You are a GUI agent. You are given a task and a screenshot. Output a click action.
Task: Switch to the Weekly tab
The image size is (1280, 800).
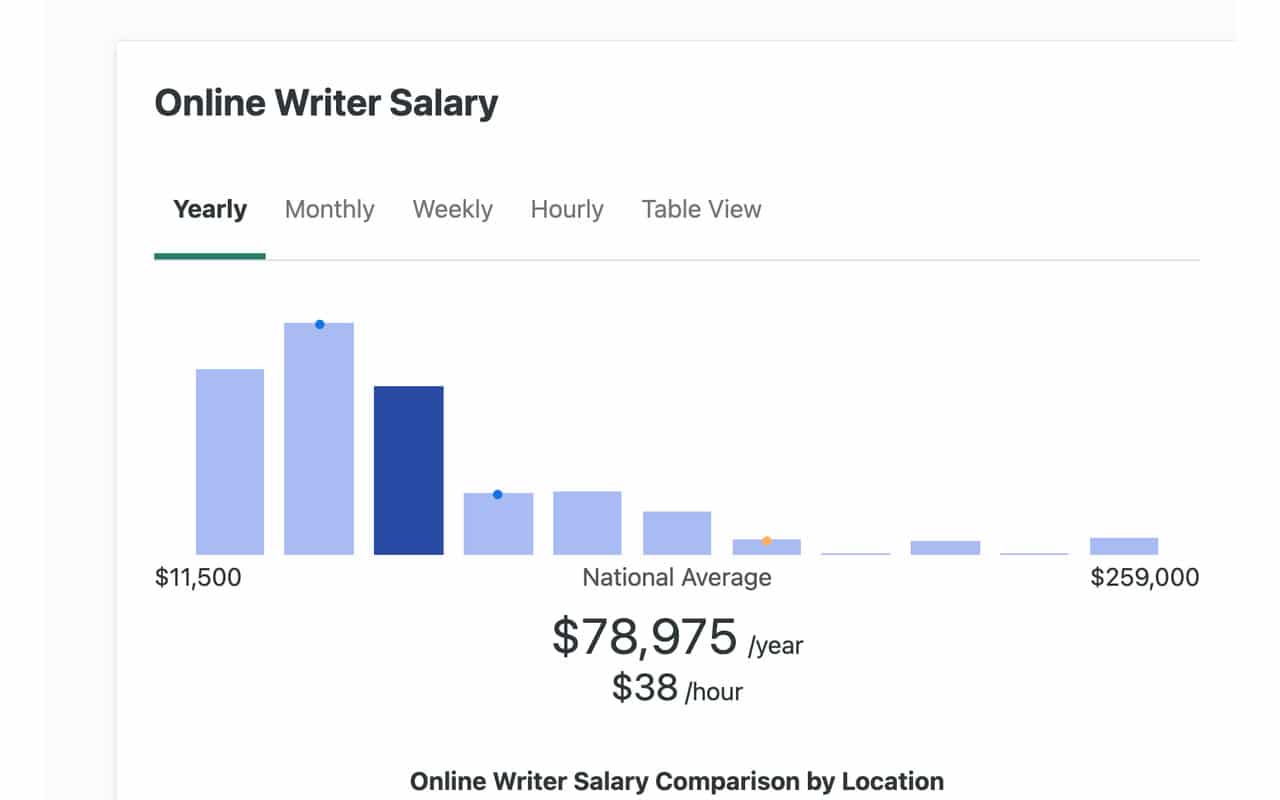[x=452, y=209]
